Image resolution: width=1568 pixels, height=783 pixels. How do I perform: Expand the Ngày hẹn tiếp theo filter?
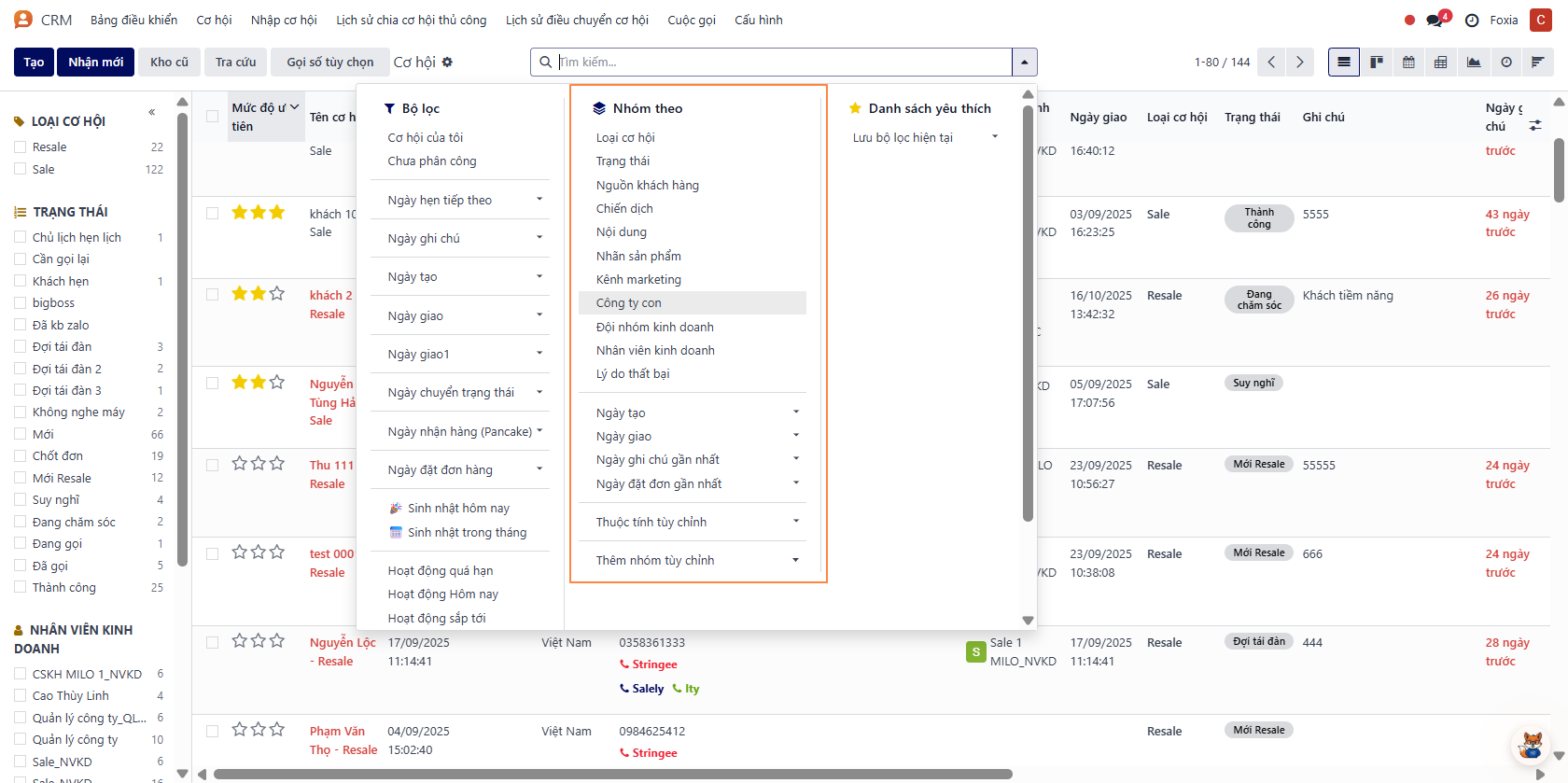coord(464,200)
